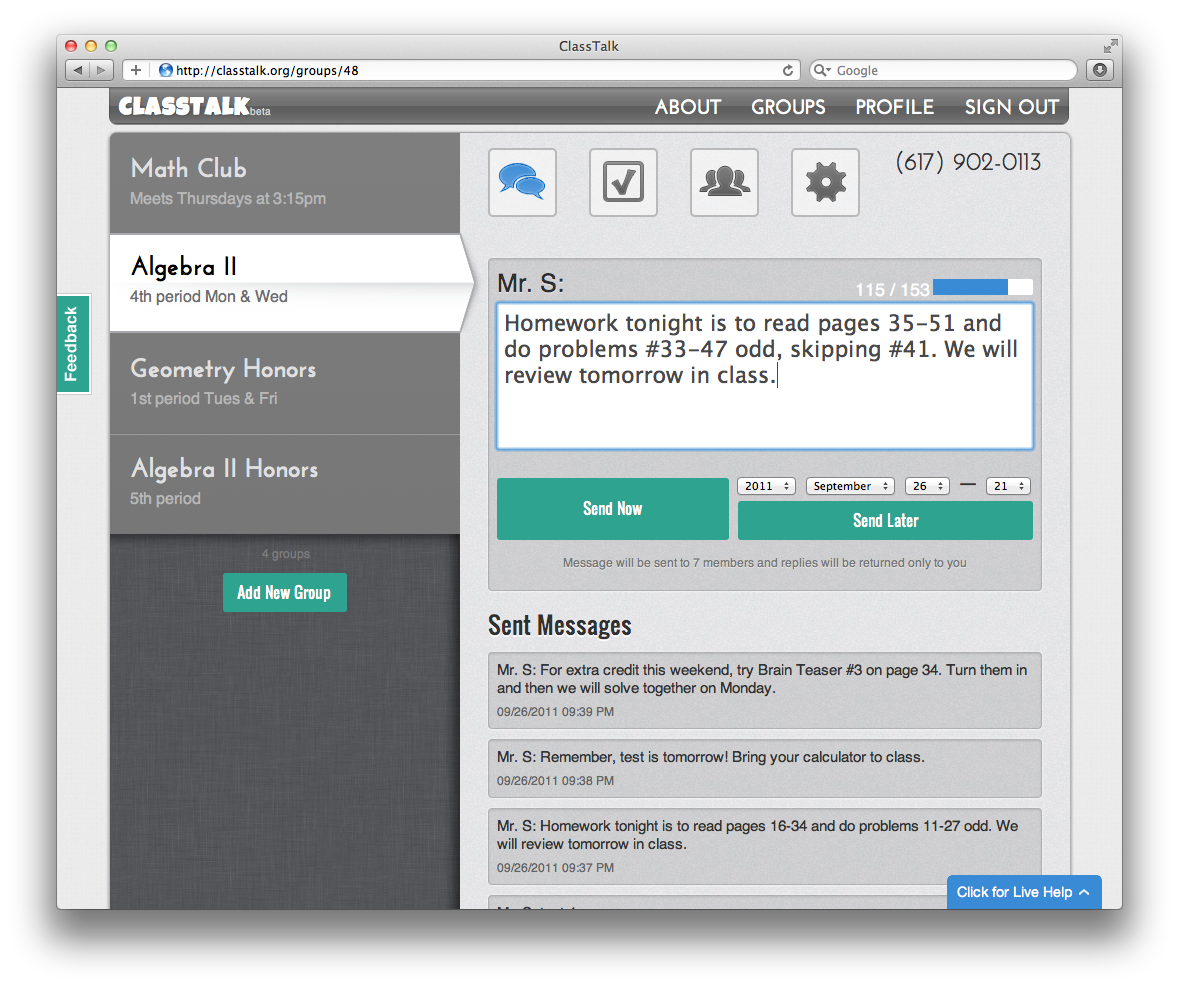This screenshot has height=988, width=1179.
Task: Open the browser downloads icon
Action: [x=1099, y=70]
